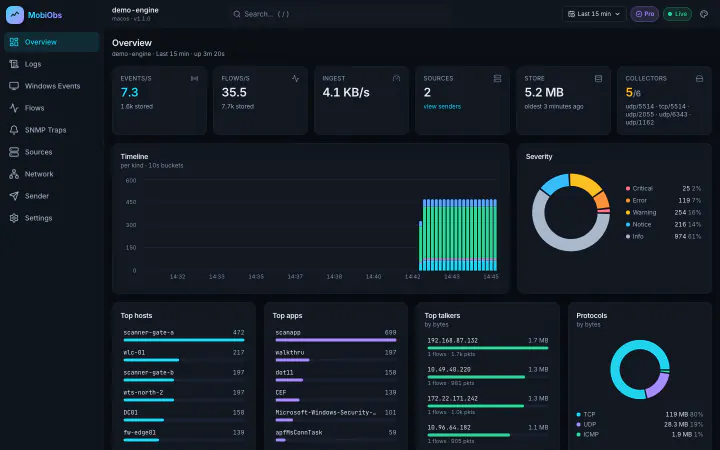
Task: Open the Overview page from sidebar
Action: pyautogui.click(x=52, y=42)
